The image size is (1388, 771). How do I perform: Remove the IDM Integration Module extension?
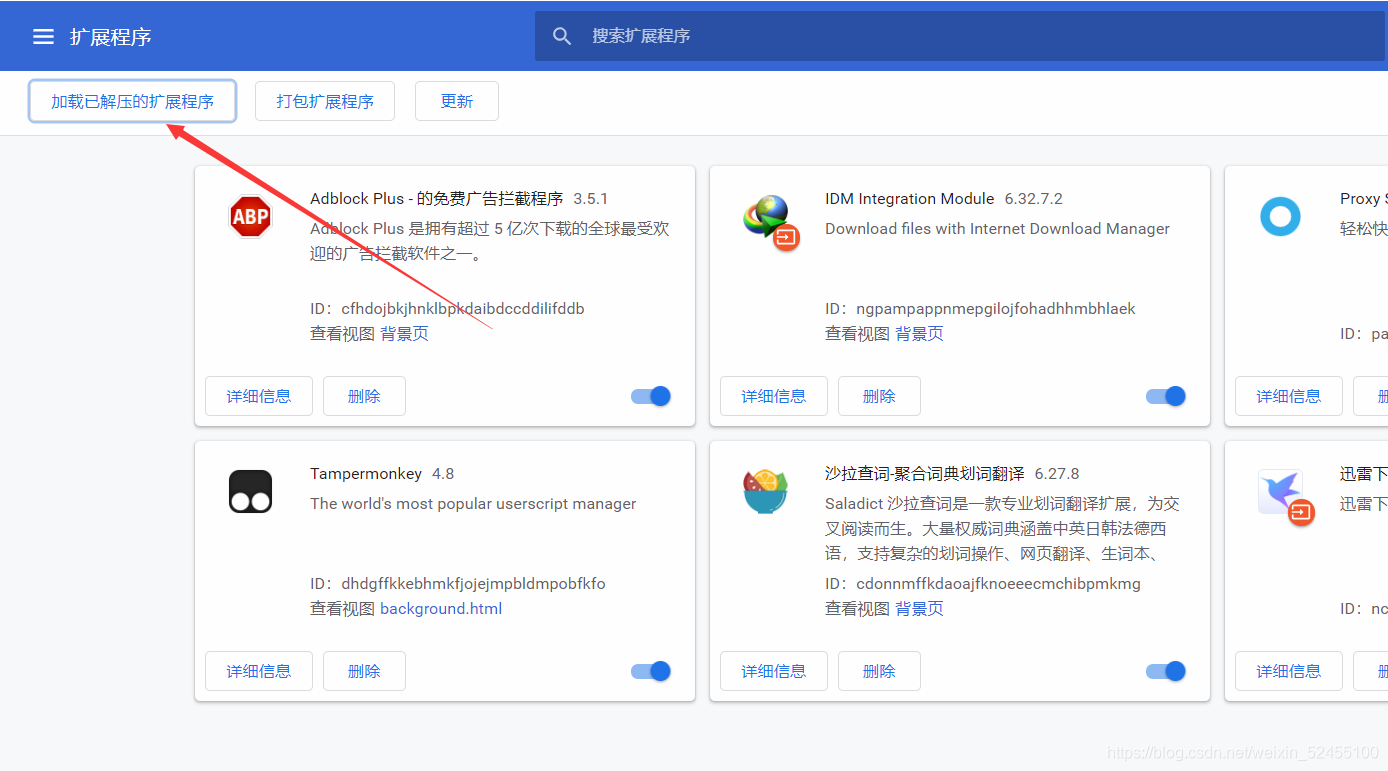click(x=879, y=396)
